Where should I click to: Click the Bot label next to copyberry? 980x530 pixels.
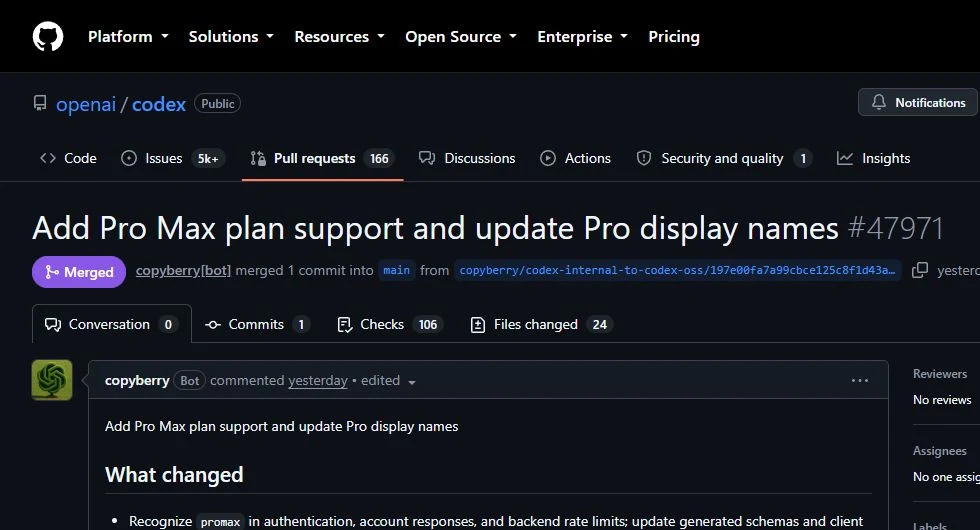pyautogui.click(x=189, y=380)
